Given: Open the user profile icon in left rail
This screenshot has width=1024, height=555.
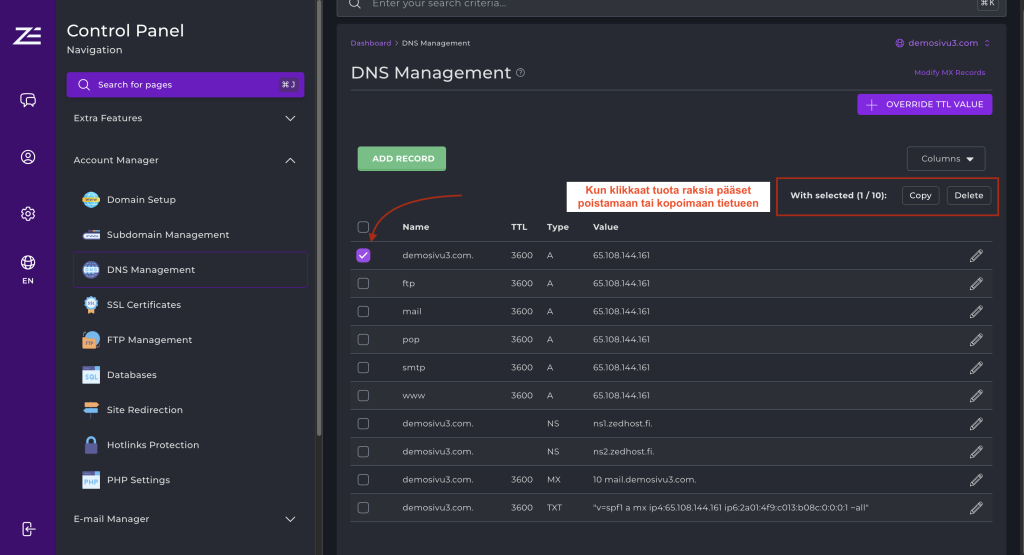Looking at the screenshot, I should coord(28,157).
